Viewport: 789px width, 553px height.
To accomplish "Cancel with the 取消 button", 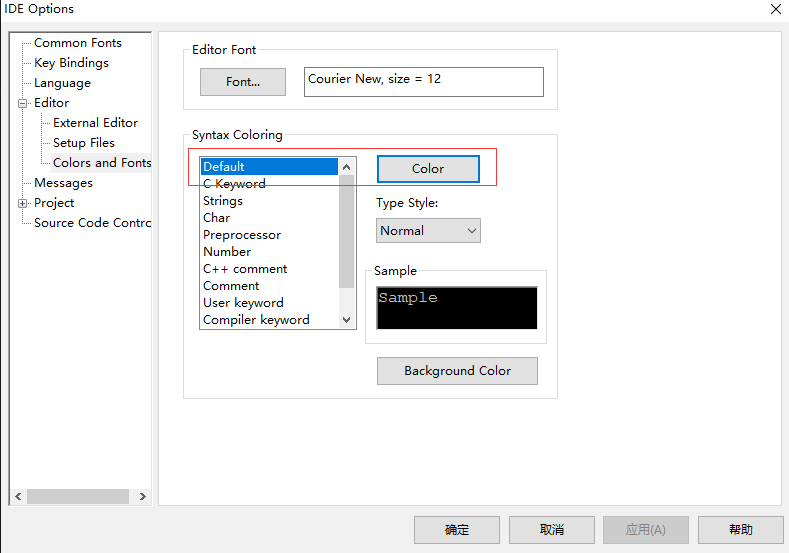I will pyautogui.click(x=551, y=530).
